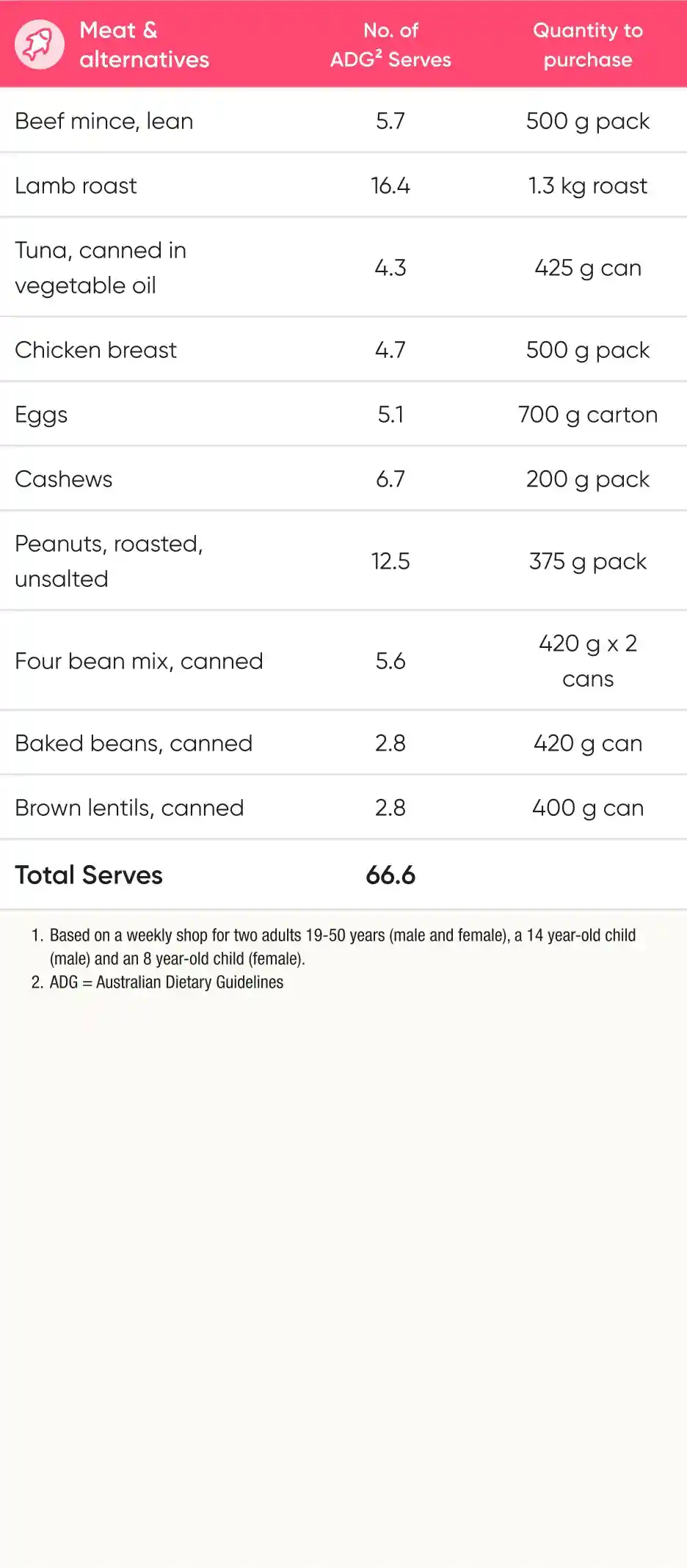The width and height of the screenshot is (687, 1568).
Task: Select the "Peanuts, roasted, unsalted" label
Action: (109, 561)
